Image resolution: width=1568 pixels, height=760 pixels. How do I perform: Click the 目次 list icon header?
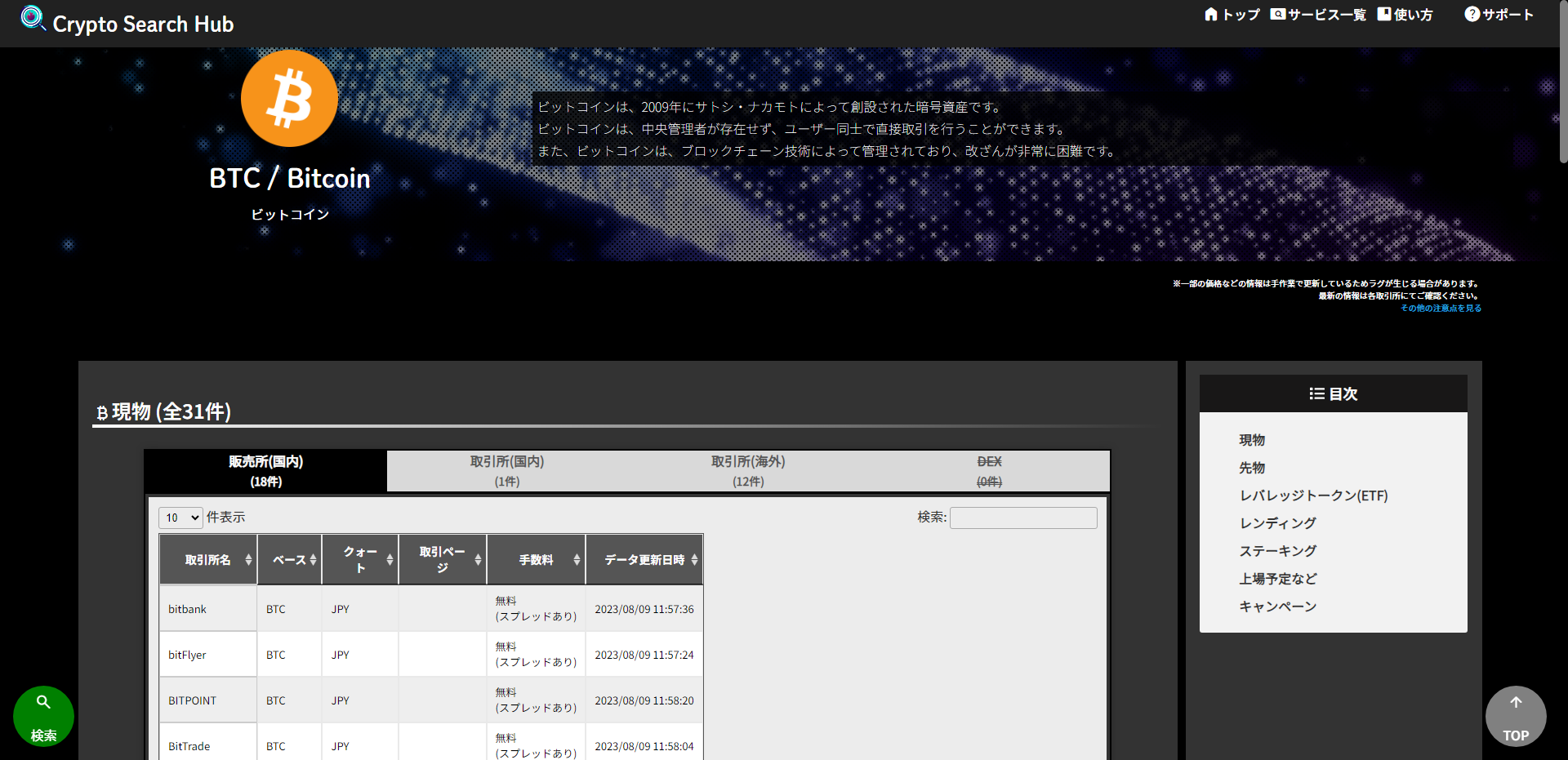click(x=1333, y=393)
